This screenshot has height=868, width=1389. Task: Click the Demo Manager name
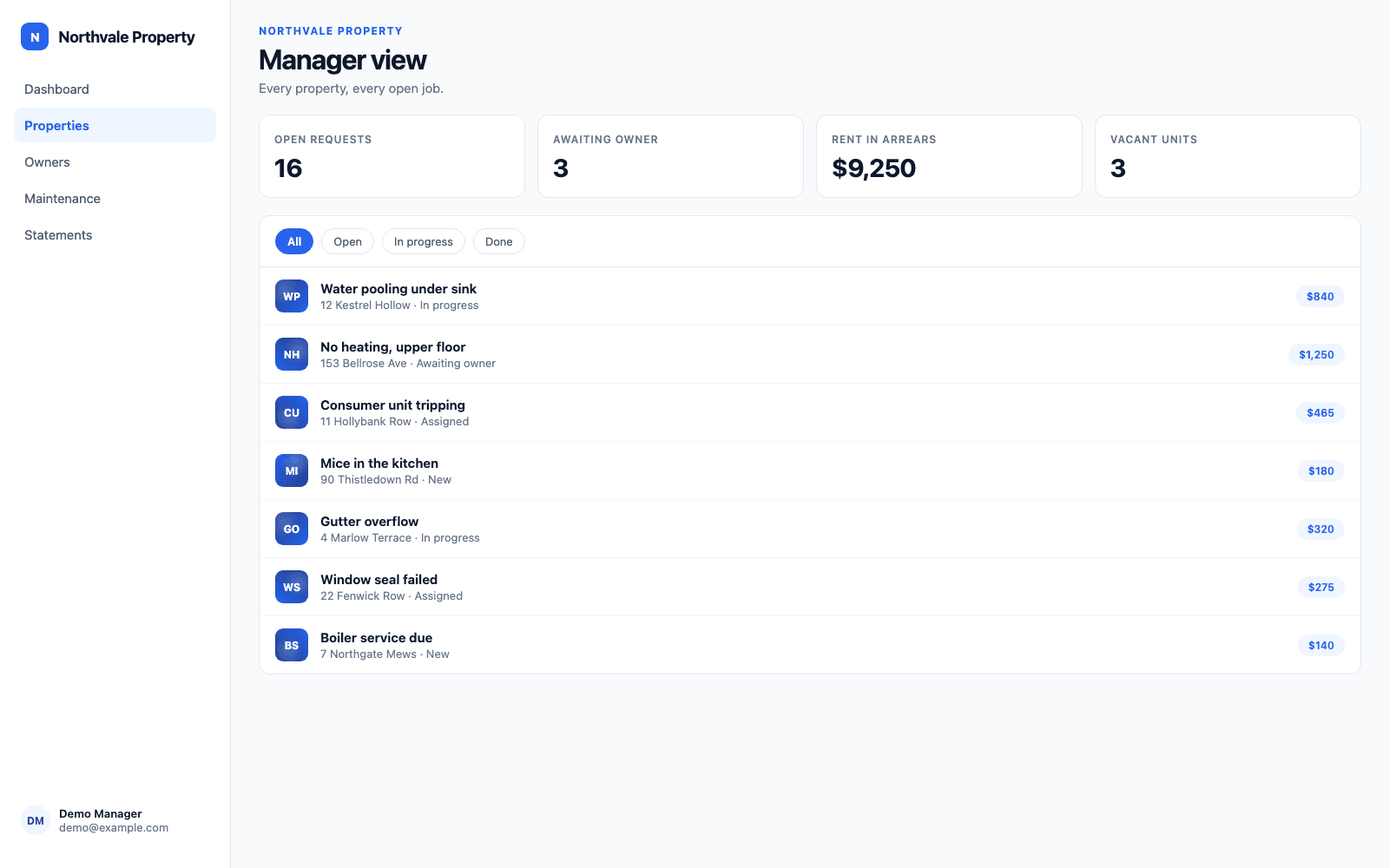(x=101, y=813)
